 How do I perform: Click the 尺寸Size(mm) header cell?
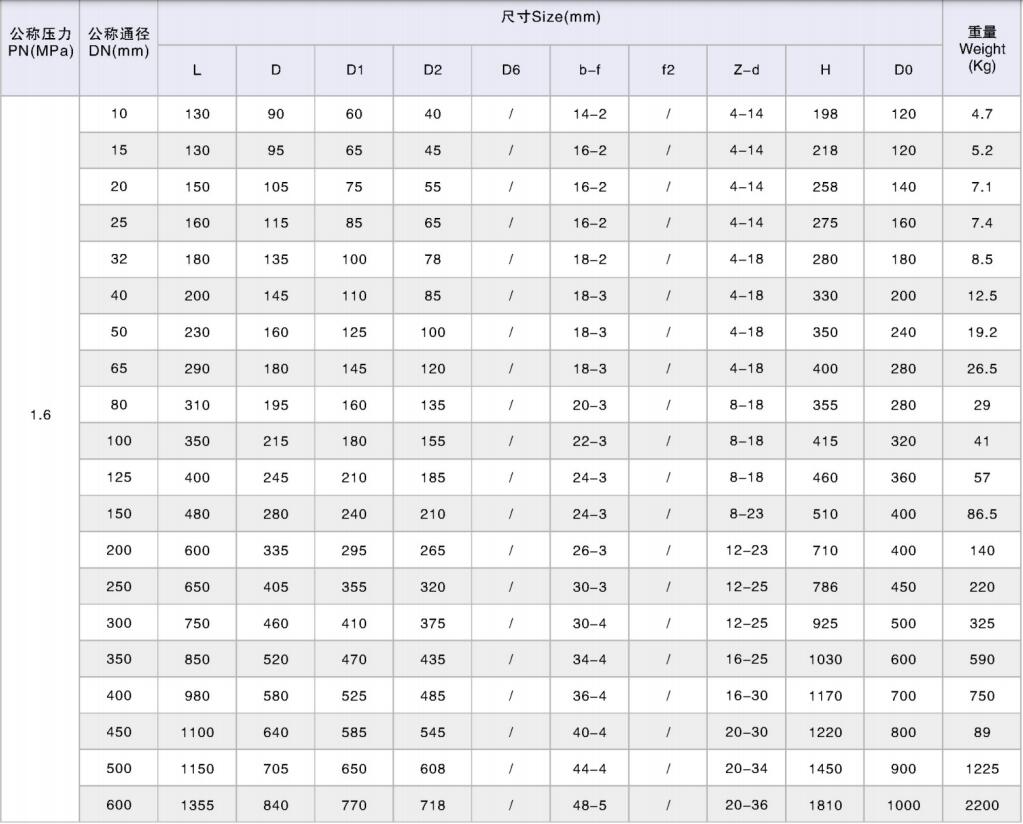[550, 18]
